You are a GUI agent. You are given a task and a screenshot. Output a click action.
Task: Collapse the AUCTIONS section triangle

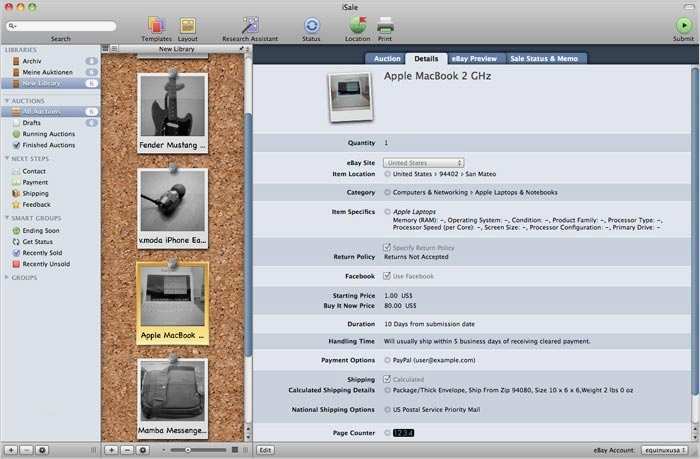click(x=7, y=101)
